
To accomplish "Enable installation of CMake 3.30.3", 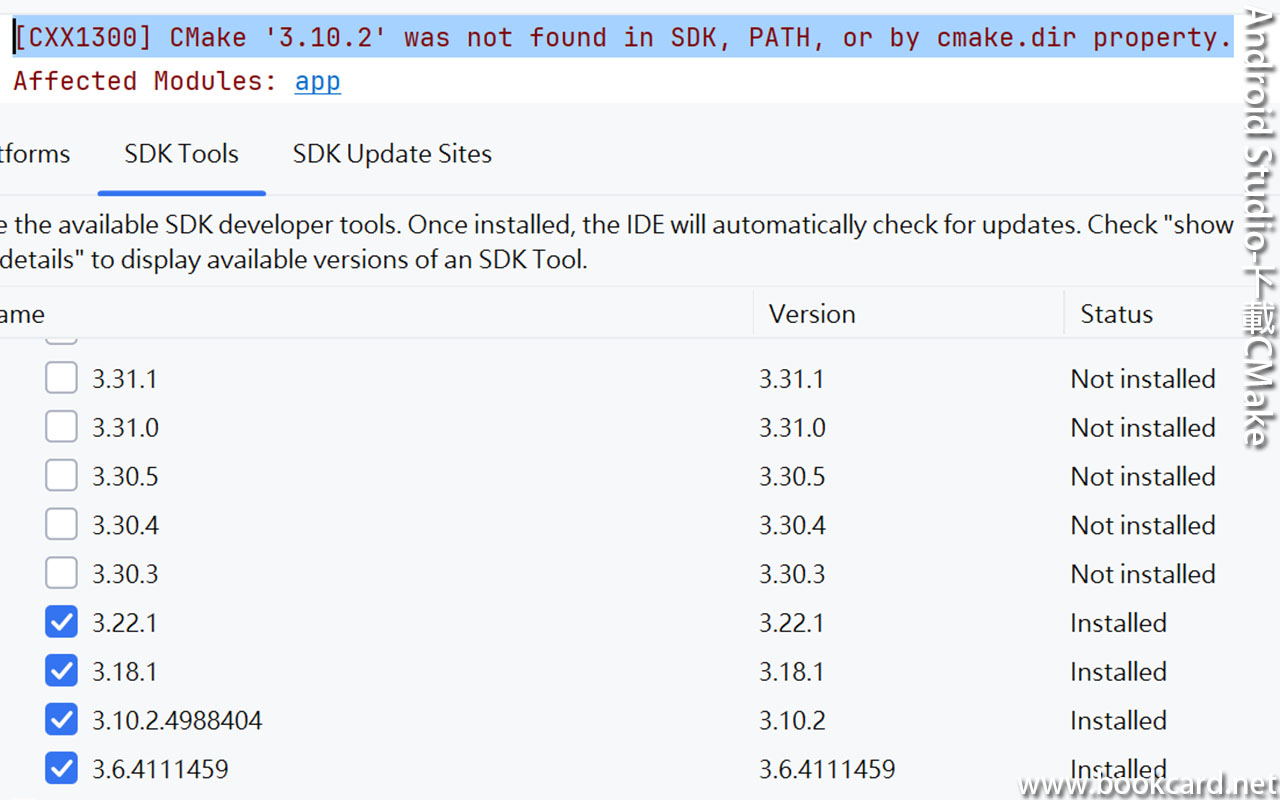I will pos(61,572).
